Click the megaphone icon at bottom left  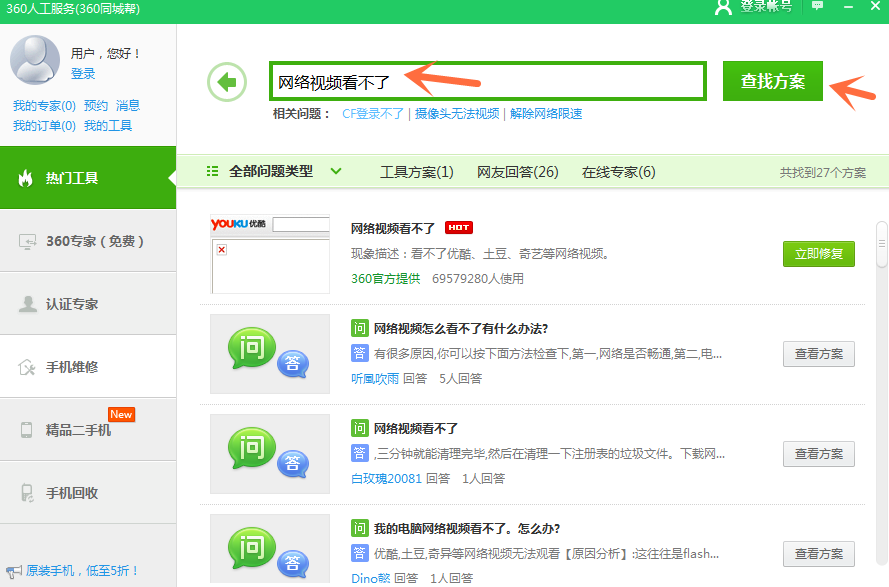[x=14, y=572]
